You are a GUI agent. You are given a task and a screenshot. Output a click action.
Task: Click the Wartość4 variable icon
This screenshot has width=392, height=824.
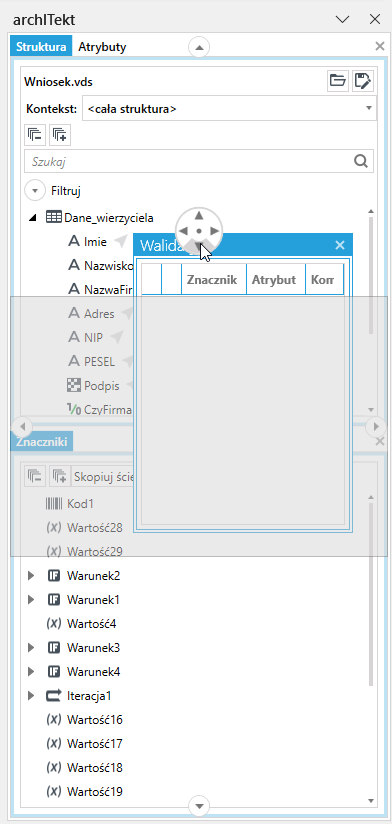click(x=54, y=624)
